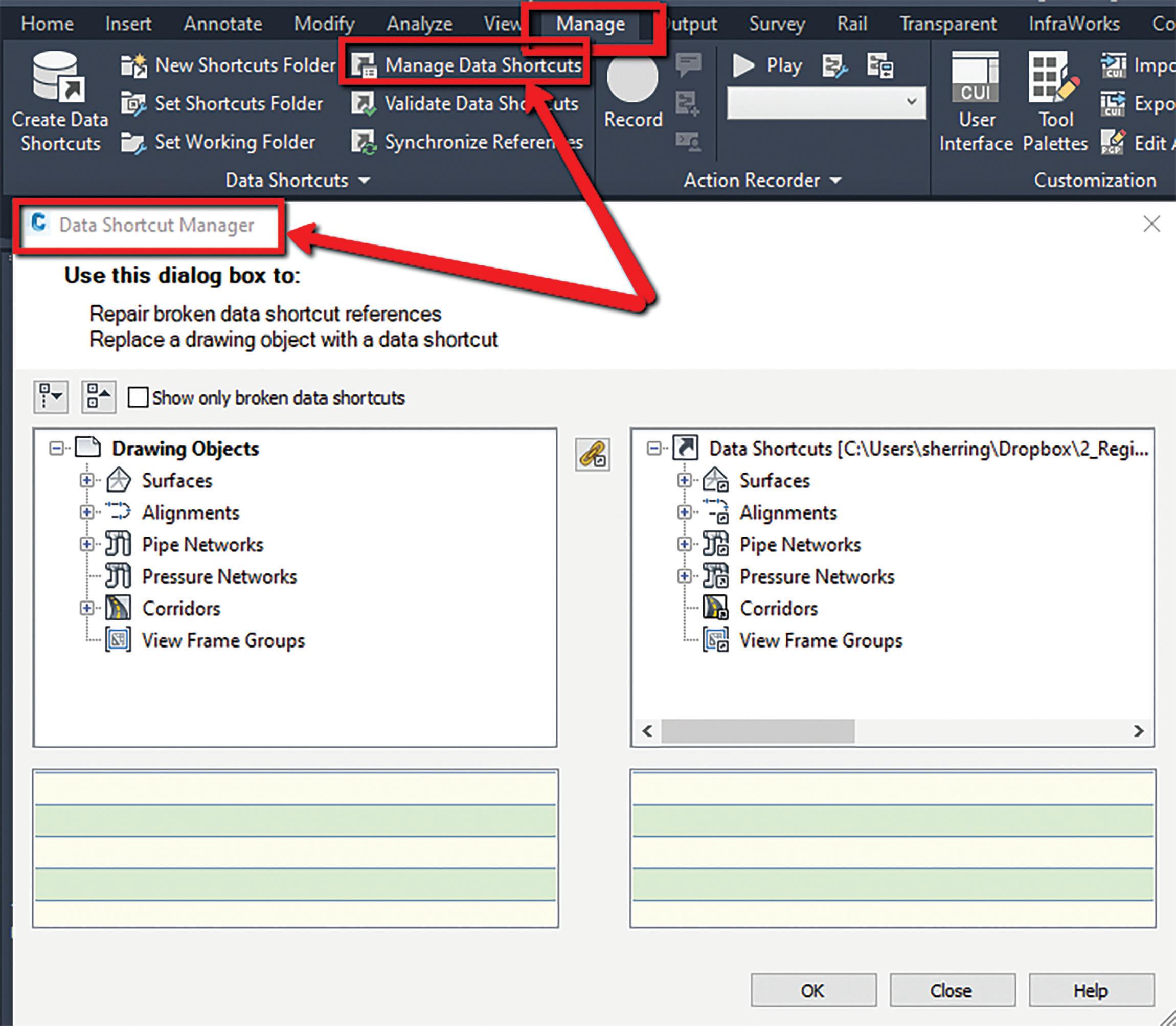Expand Pressure Networks under Data Shortcuts
This screenshot has height=1026, width=1176.
pos(684,576)
